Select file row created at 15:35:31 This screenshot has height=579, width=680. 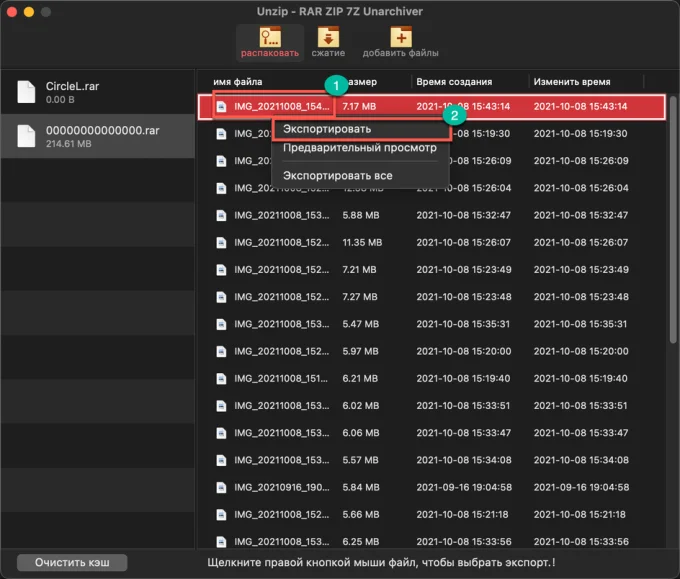(x=432, y=324)
